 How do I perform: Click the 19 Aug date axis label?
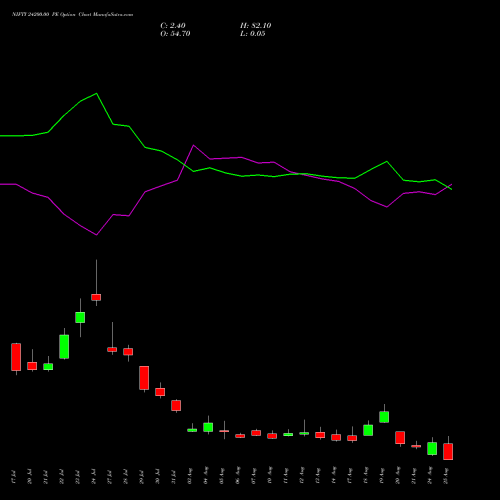click(x=382, y=476)
